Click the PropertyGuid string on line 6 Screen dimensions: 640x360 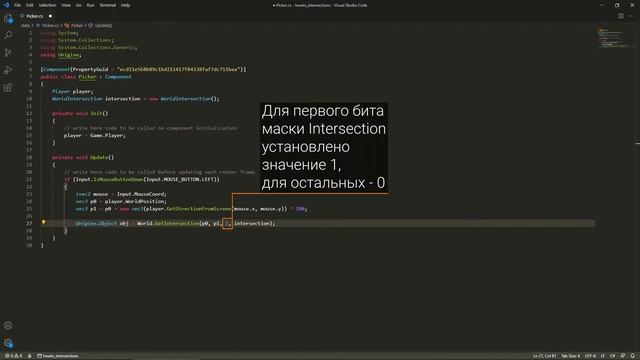179,69
